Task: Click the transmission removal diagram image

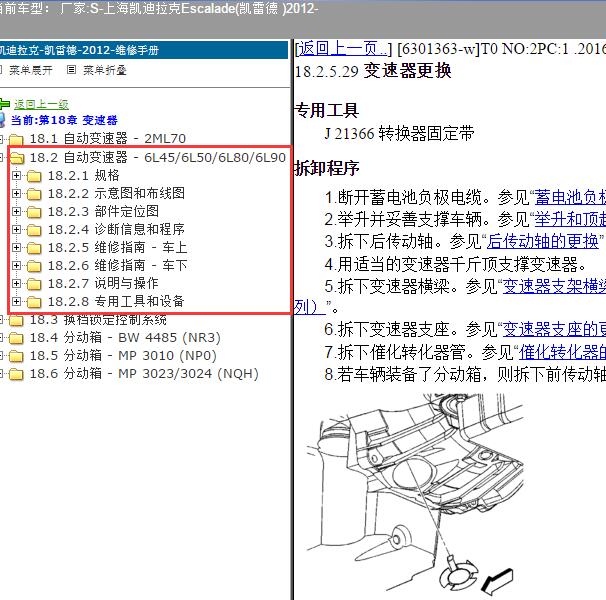Action: click(415, 496)
